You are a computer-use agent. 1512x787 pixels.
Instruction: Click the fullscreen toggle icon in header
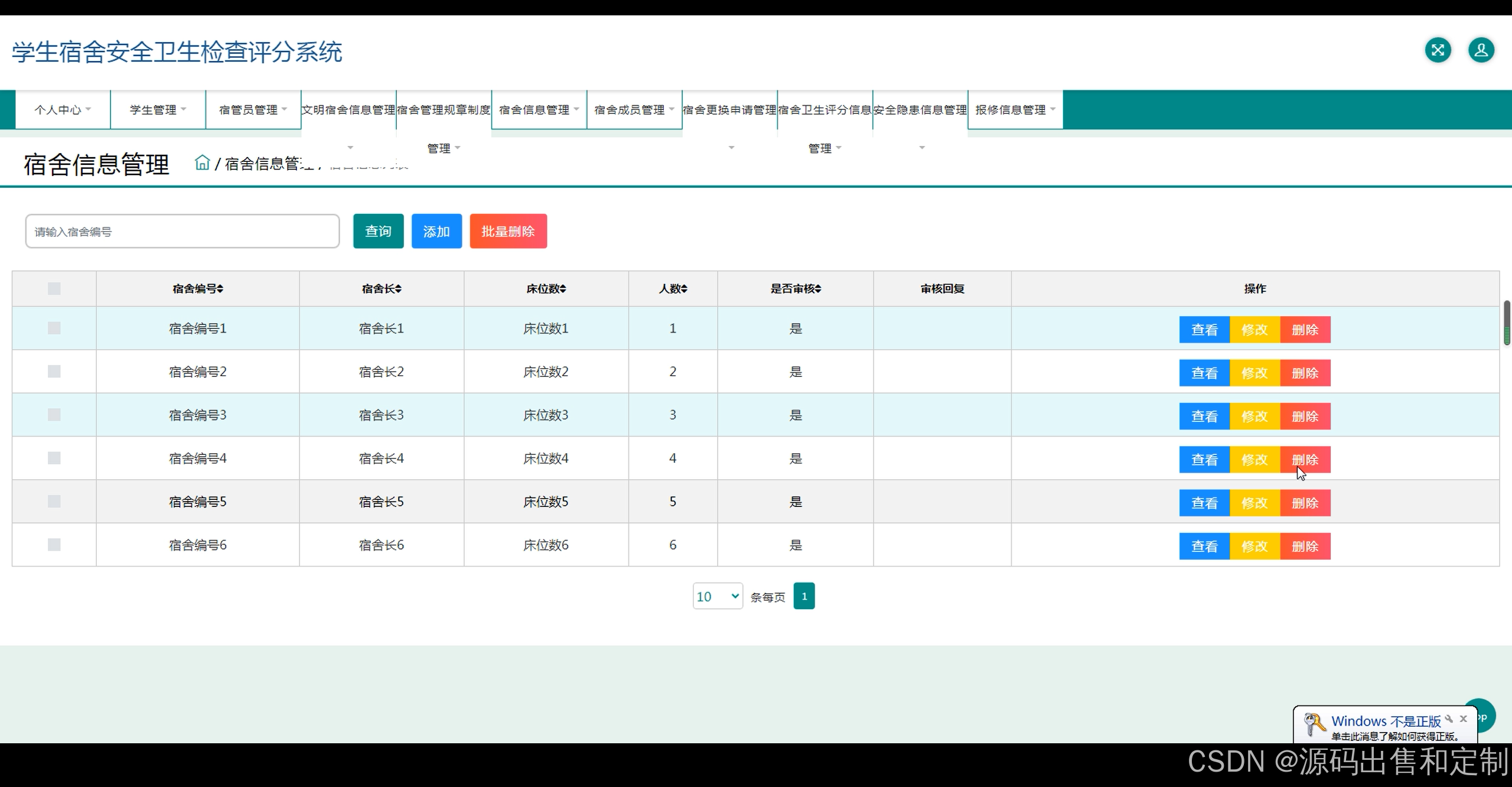1438,50
